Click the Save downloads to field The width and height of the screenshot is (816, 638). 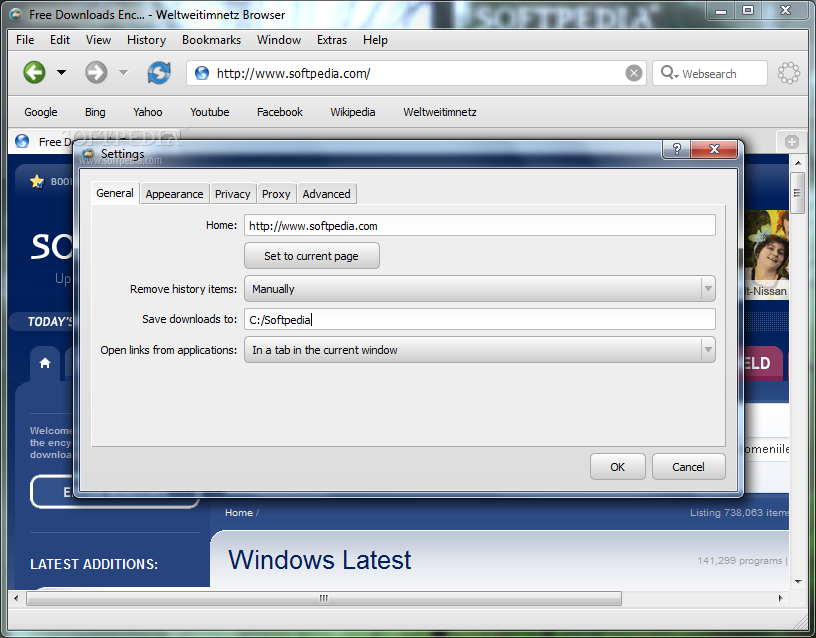tap(480, 320)
